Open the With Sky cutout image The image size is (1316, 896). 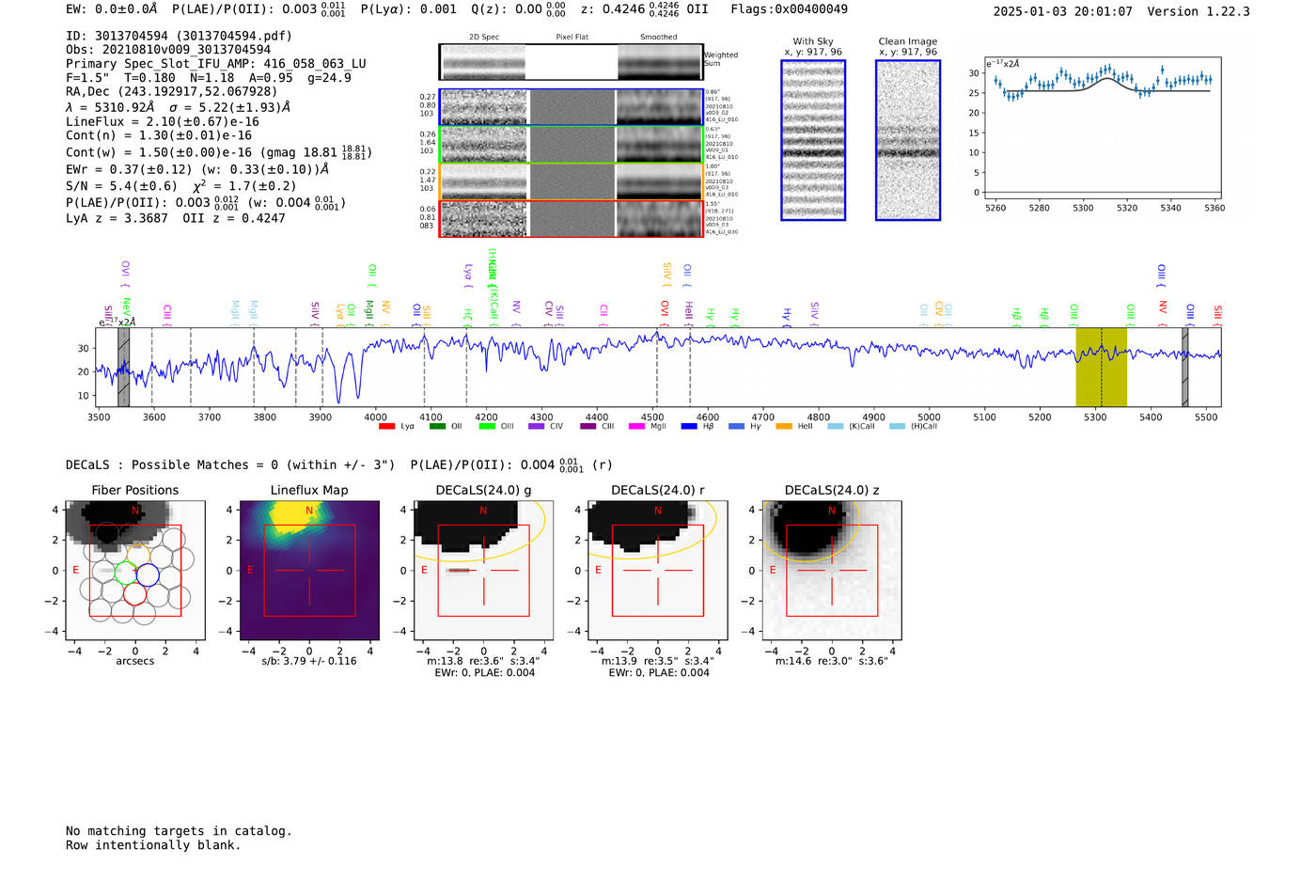click(x=813, y=140)
